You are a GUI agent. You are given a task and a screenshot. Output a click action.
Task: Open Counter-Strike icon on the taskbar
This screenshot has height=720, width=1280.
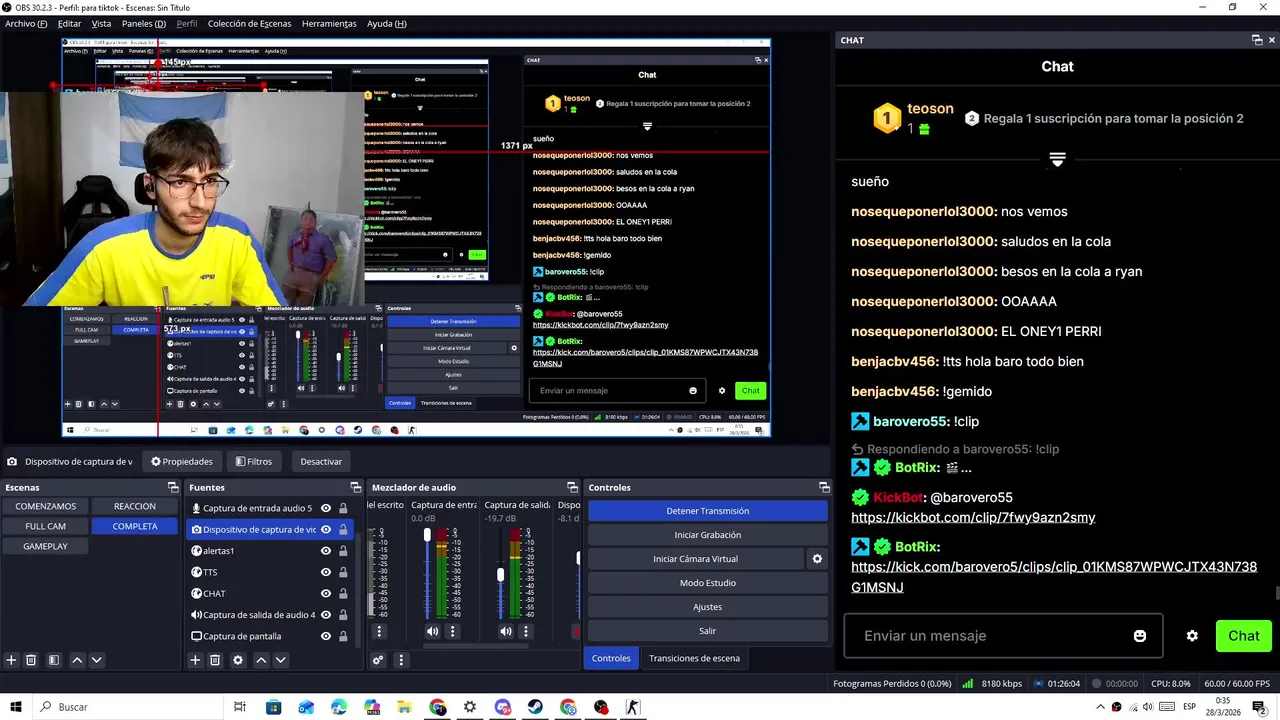pyautogui.click(x=633, y=707)
